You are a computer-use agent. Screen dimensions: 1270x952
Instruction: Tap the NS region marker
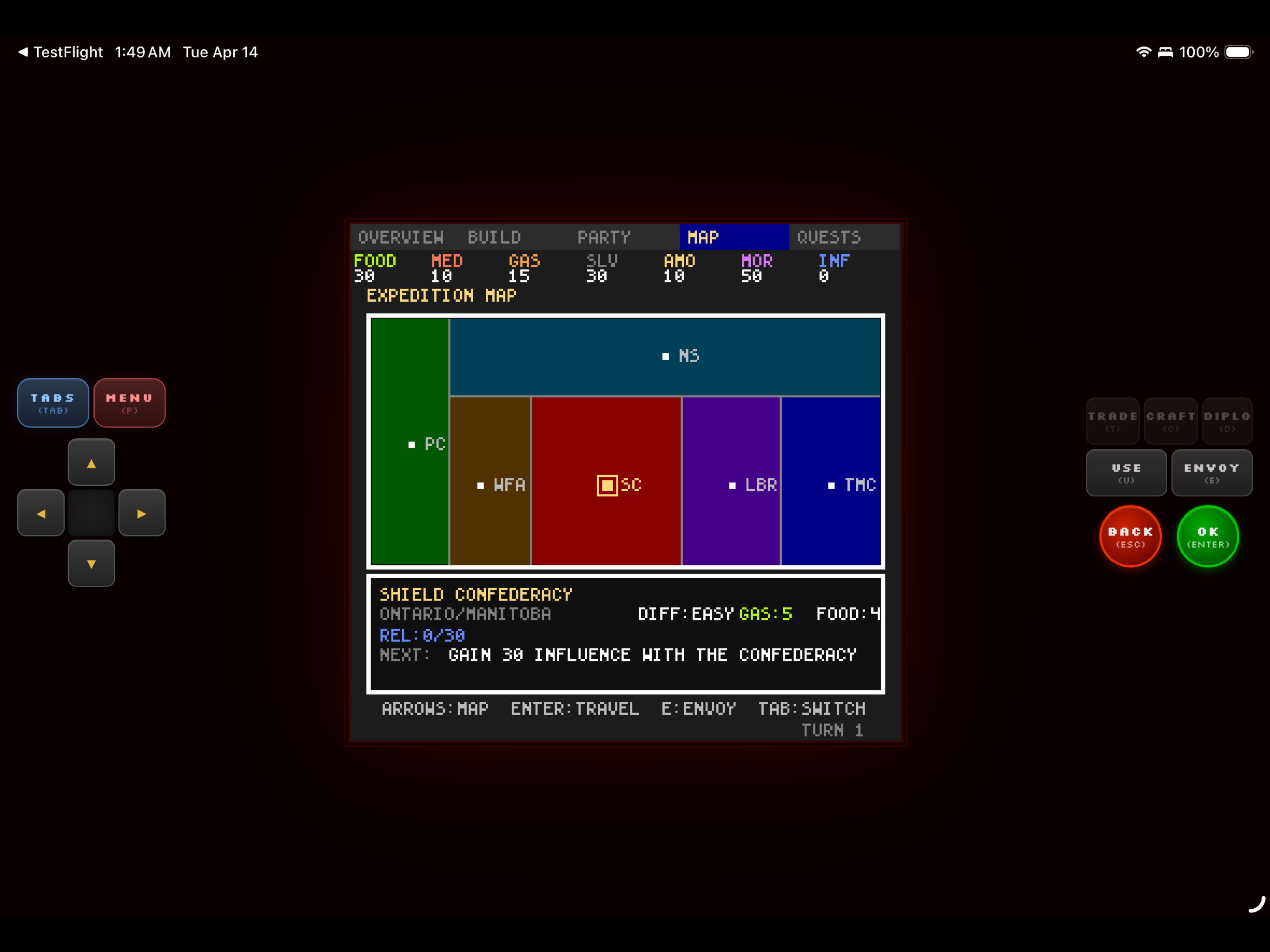(x=665, y=357)
